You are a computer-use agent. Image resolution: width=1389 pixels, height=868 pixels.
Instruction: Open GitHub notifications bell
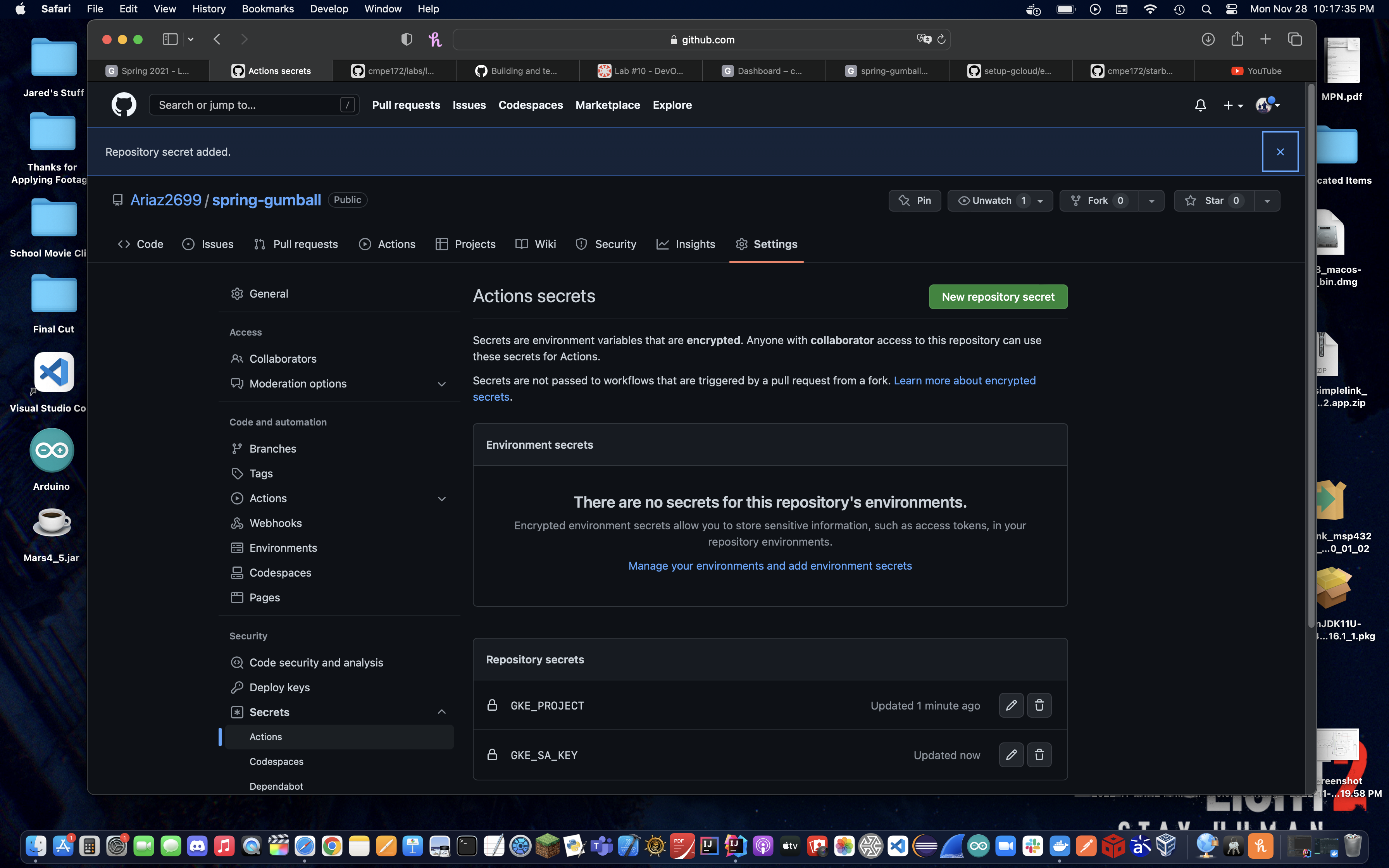(1200, 105)
